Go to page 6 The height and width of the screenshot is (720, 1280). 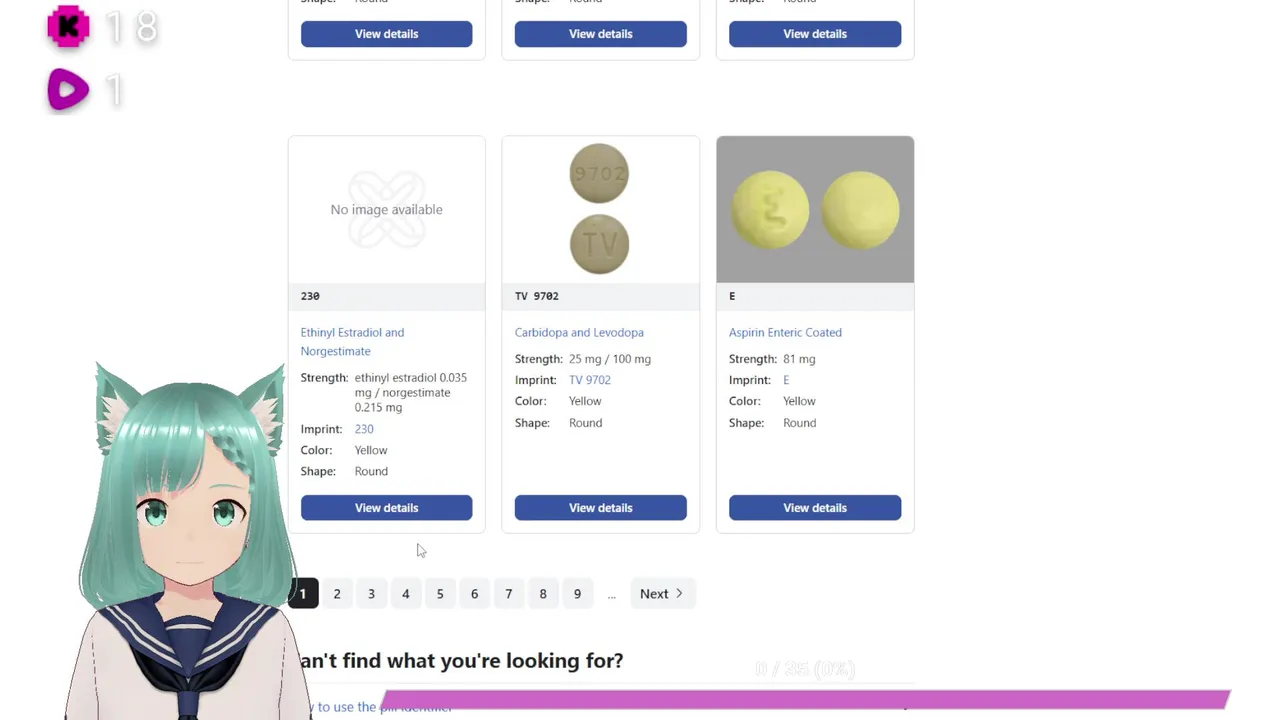(x=474, y=594)
